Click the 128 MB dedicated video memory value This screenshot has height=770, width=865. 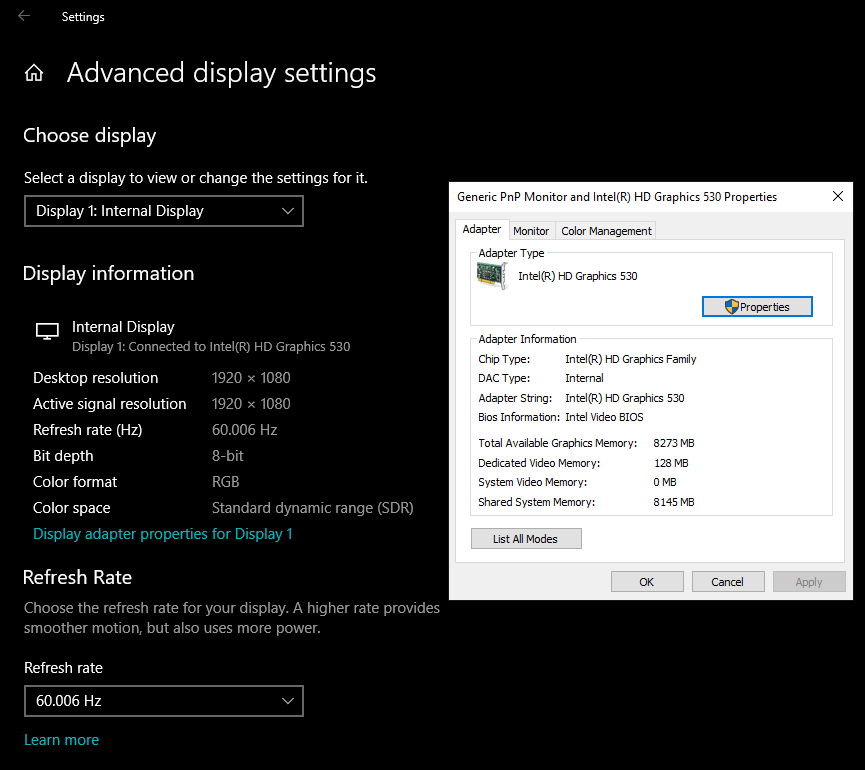(x=671, y=463)
